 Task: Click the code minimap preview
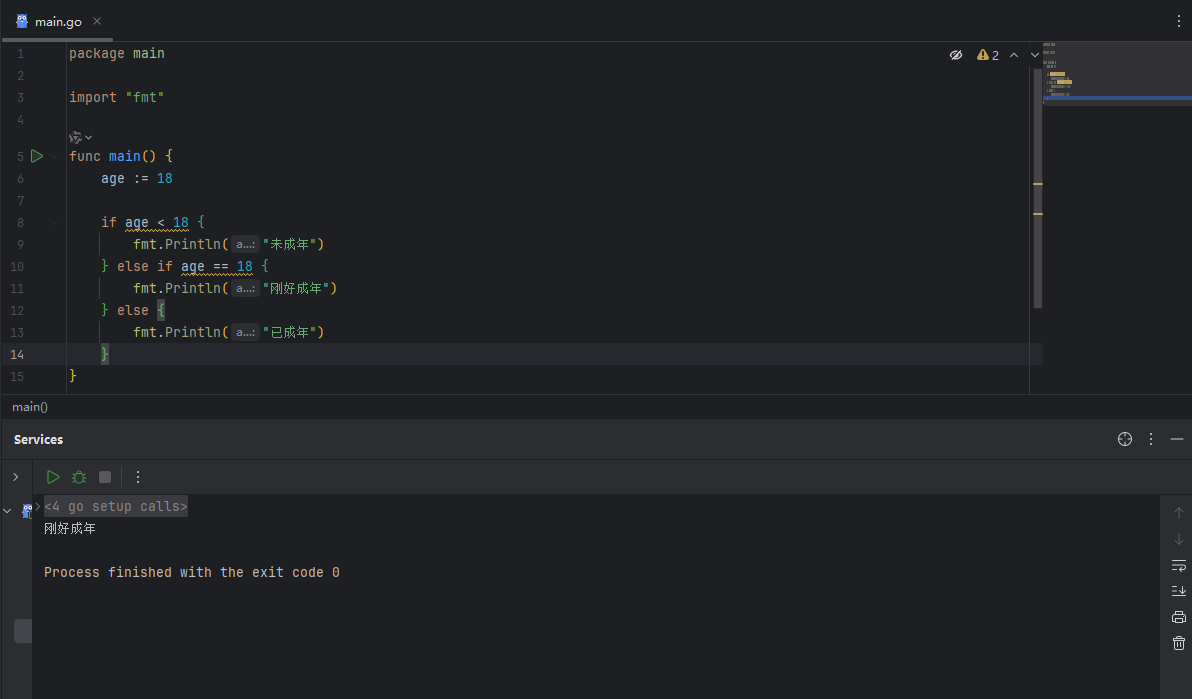[1117, 75]
